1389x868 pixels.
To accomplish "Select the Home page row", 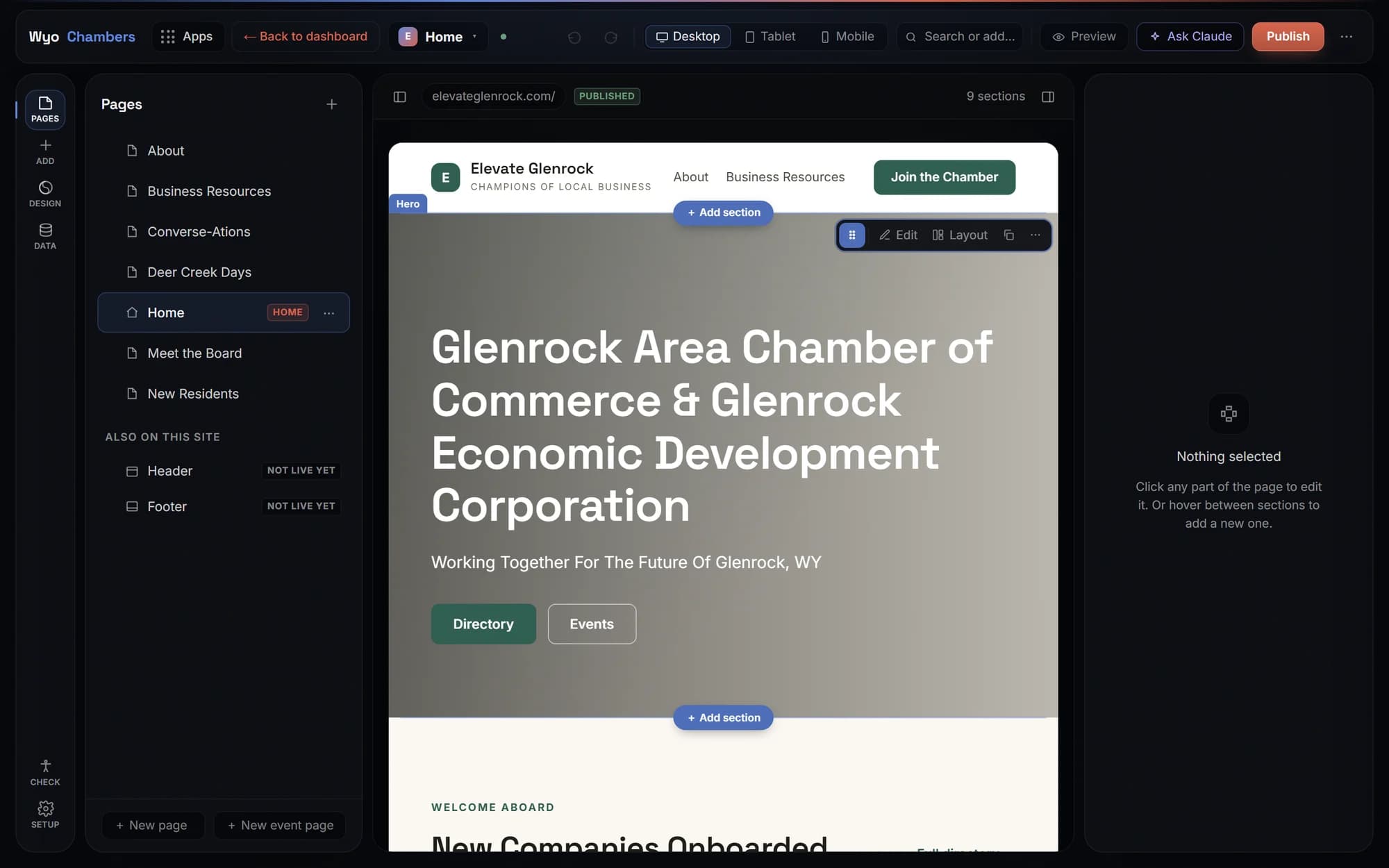I will click(224, 312).
